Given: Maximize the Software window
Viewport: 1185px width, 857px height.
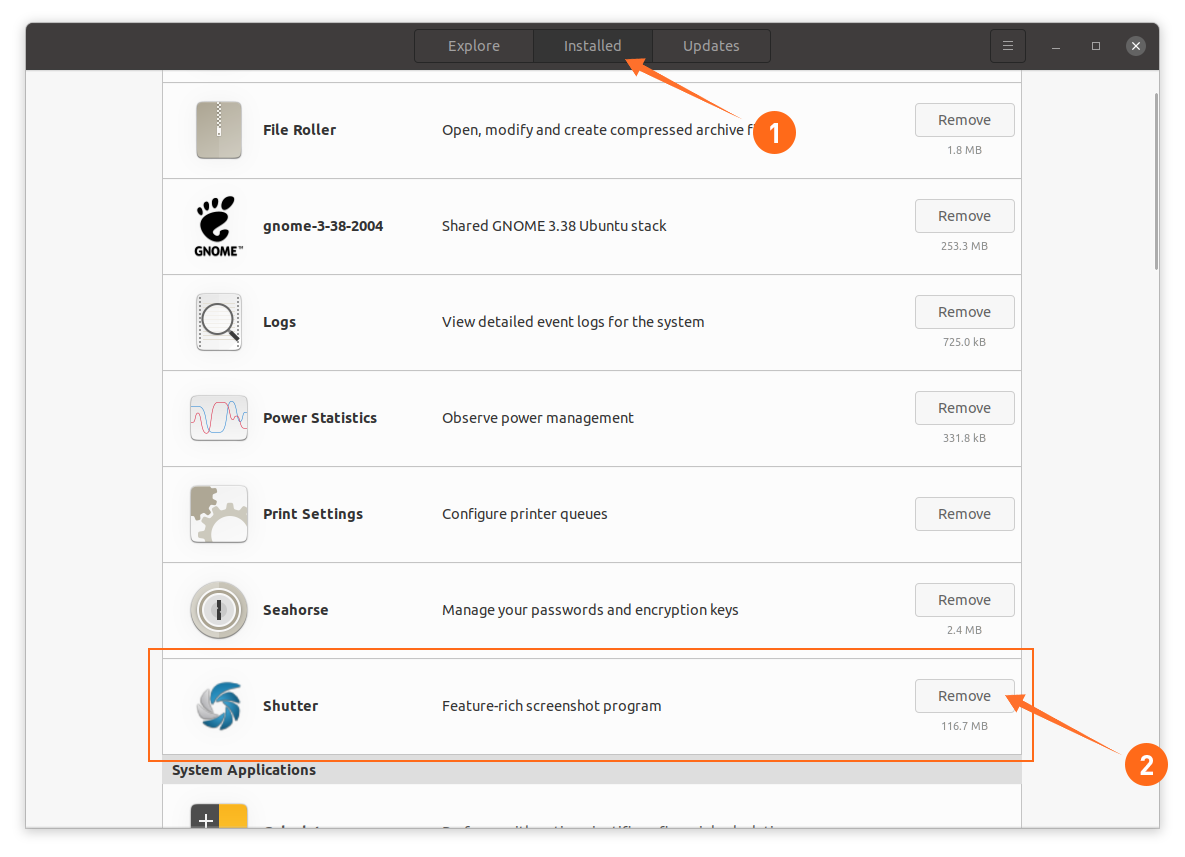Looking at the screenshot, I should tap(1096, 46).
